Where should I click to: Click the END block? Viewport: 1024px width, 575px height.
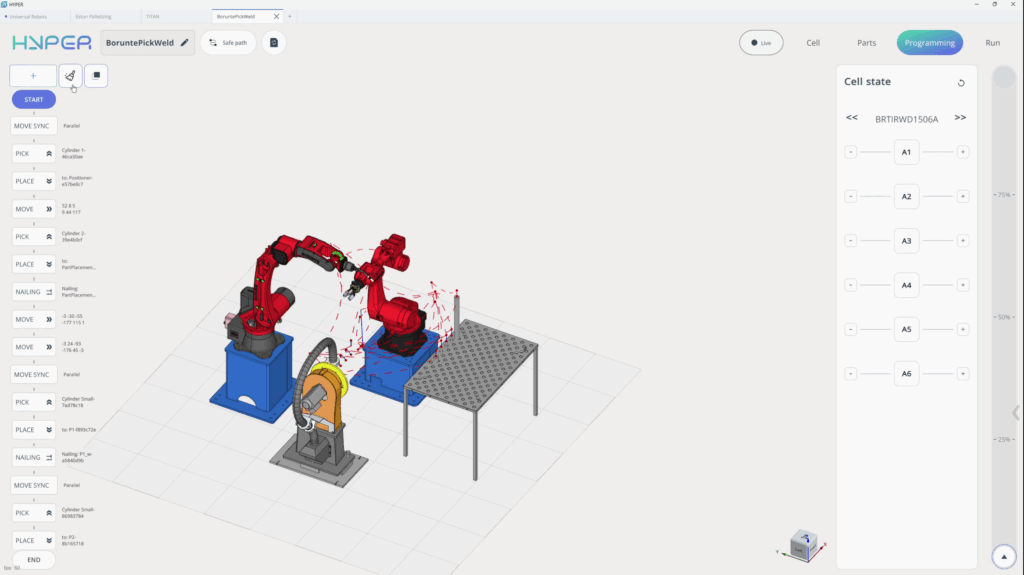(x=34, y=559)
